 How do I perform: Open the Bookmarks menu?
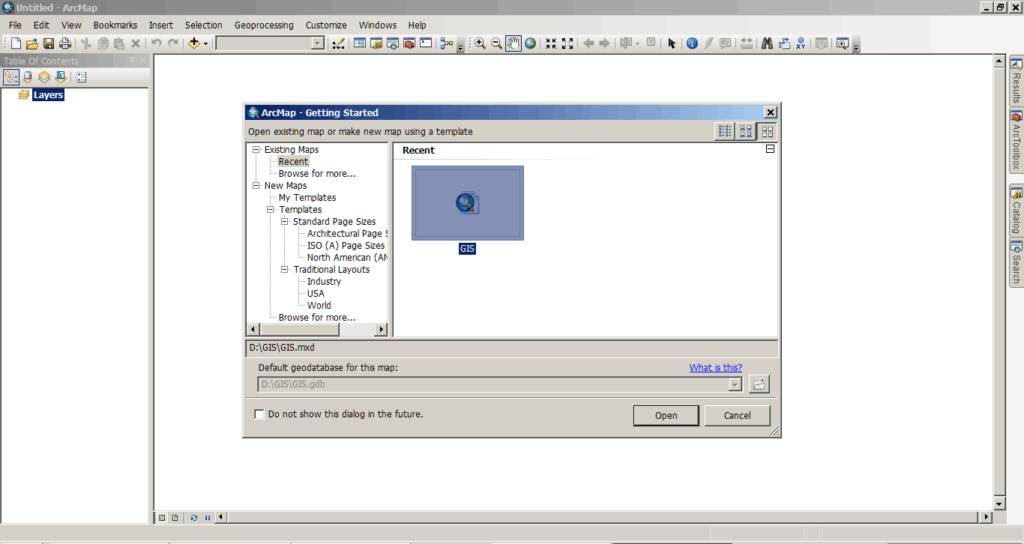click(x=115, y=25)
